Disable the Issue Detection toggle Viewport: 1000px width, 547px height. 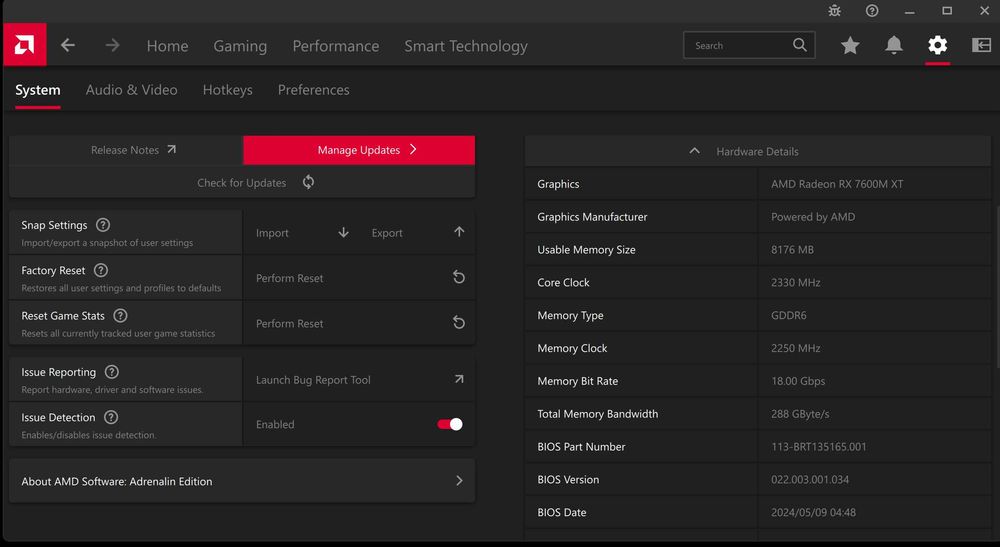coord(450,424)
